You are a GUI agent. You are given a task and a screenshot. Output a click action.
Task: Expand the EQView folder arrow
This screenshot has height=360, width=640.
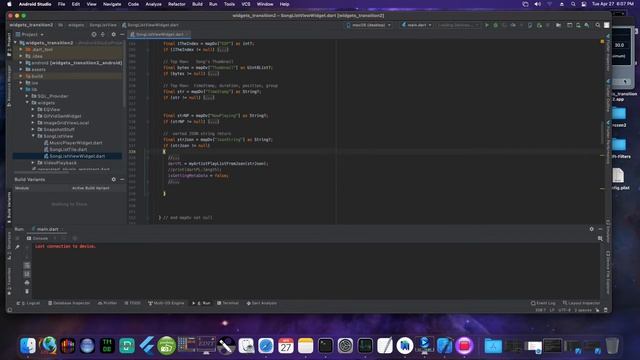click(33, 109)
